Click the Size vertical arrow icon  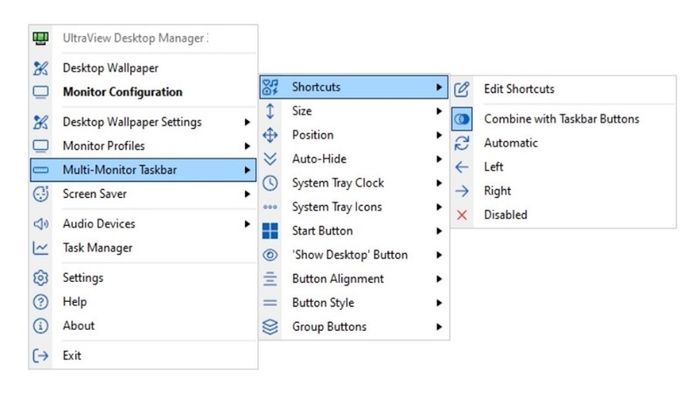[x=270, y=111]
